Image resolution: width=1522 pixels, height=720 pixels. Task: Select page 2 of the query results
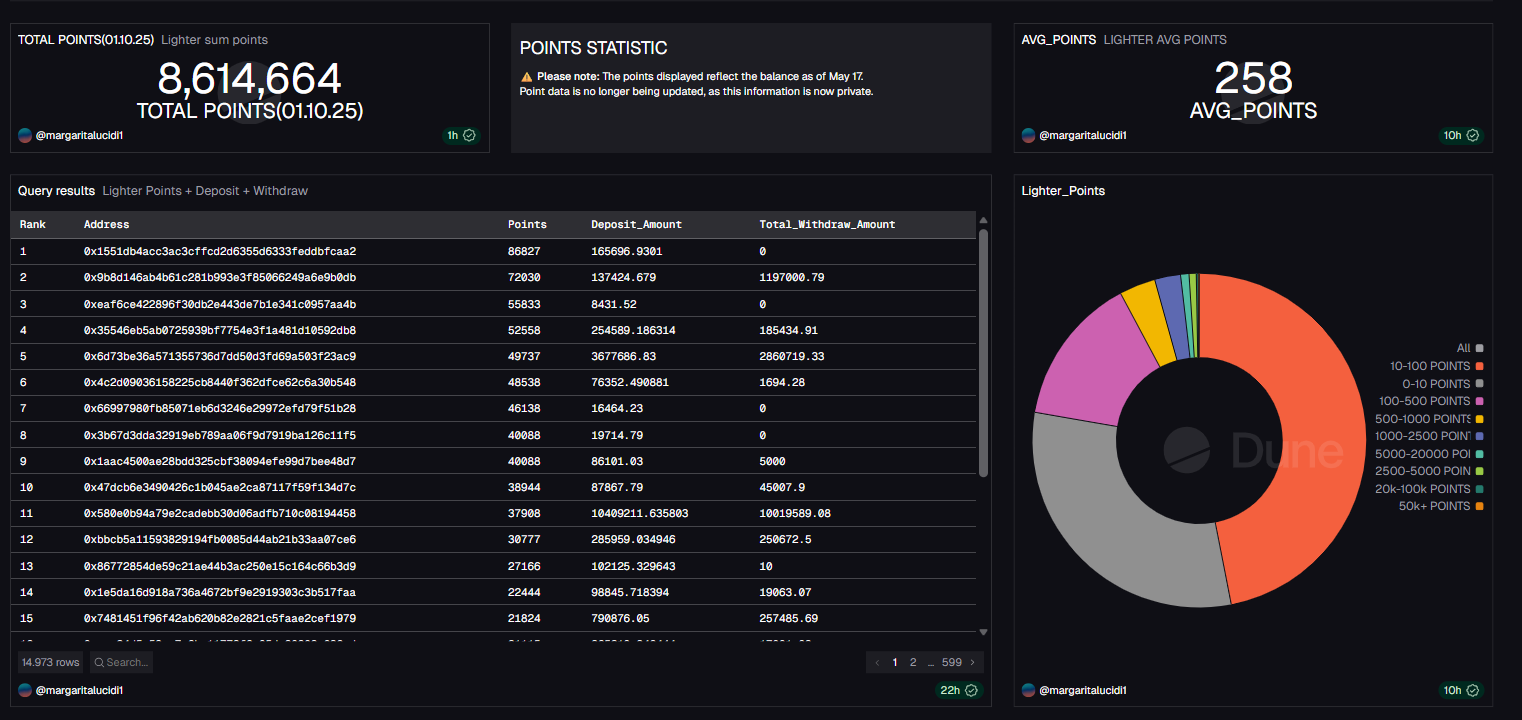(x=913, y=662)
